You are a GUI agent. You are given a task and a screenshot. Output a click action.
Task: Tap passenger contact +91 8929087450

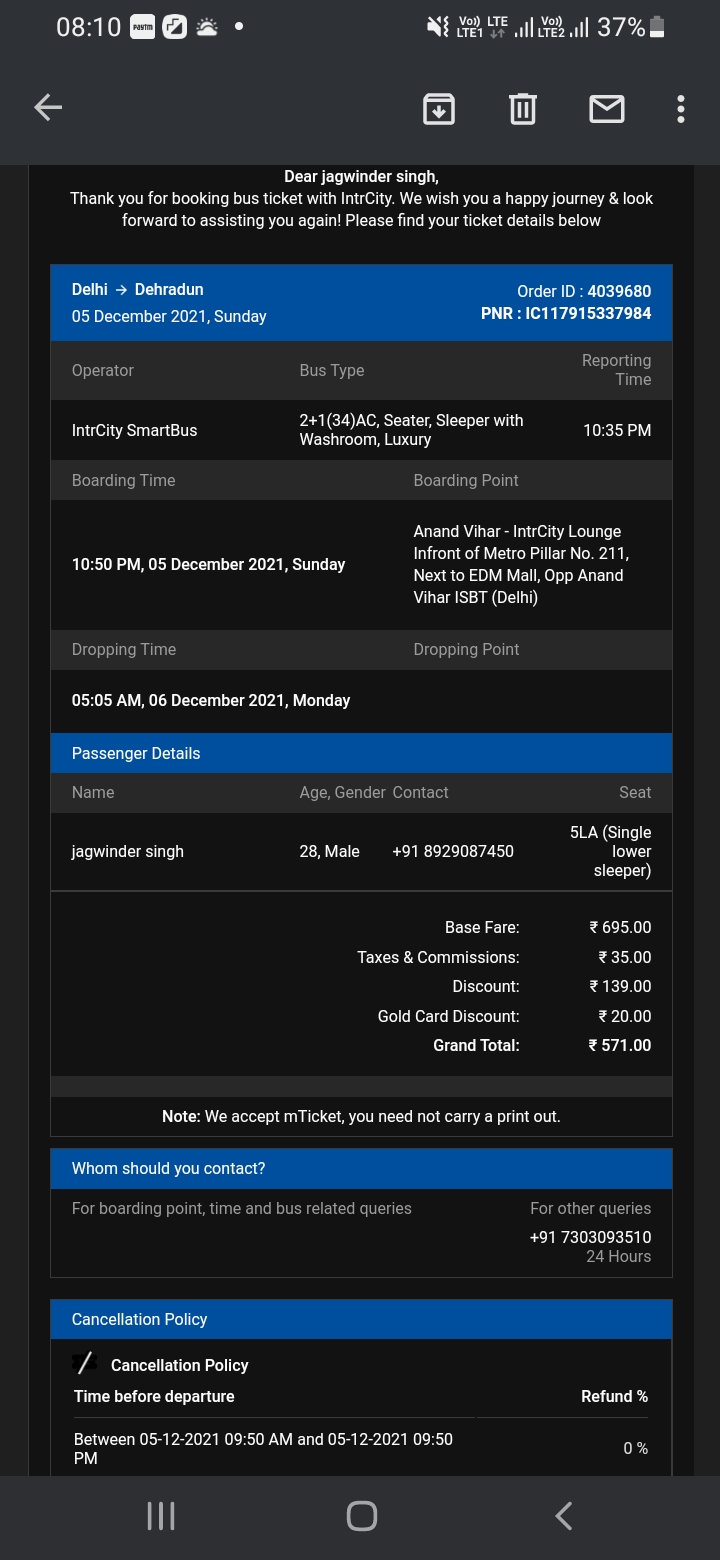(x=453, y=852)
